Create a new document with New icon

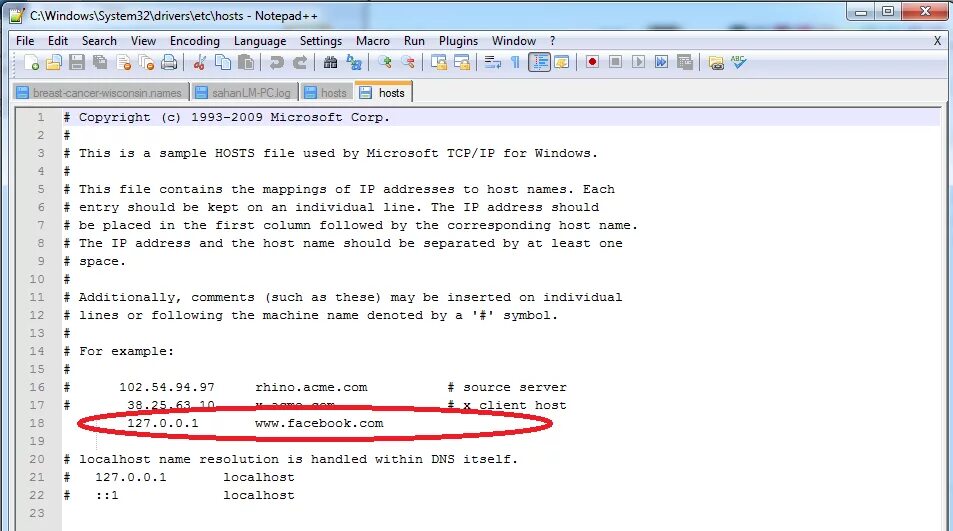32,62
